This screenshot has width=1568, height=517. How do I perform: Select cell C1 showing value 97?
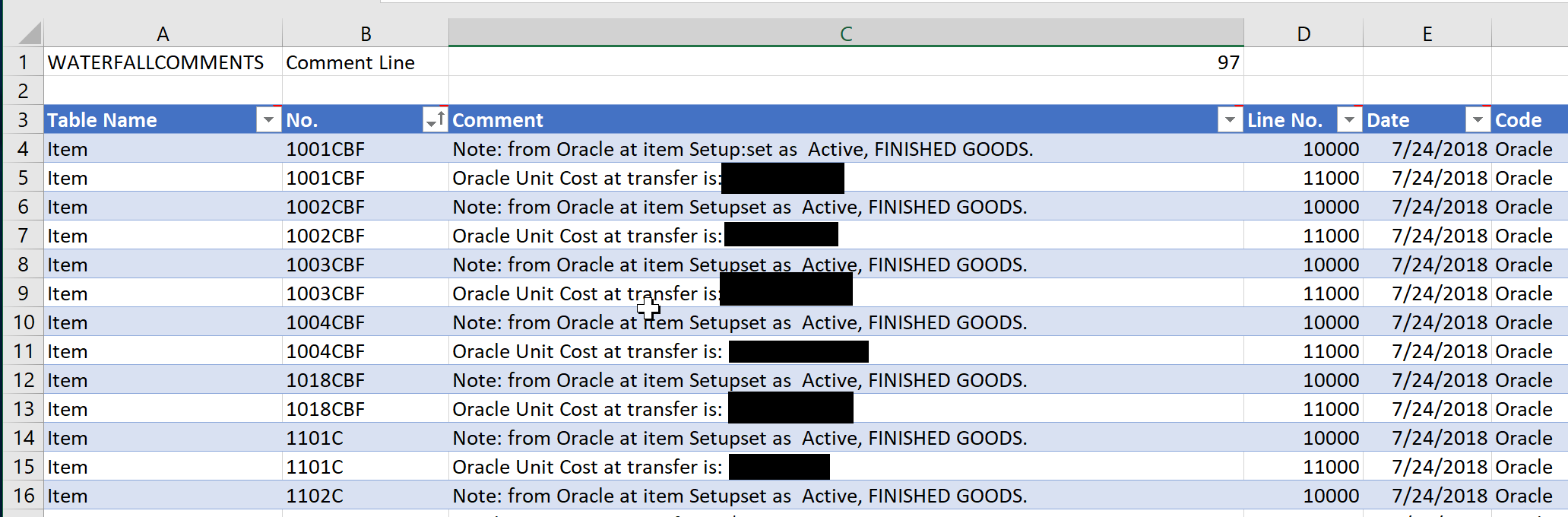846,62
